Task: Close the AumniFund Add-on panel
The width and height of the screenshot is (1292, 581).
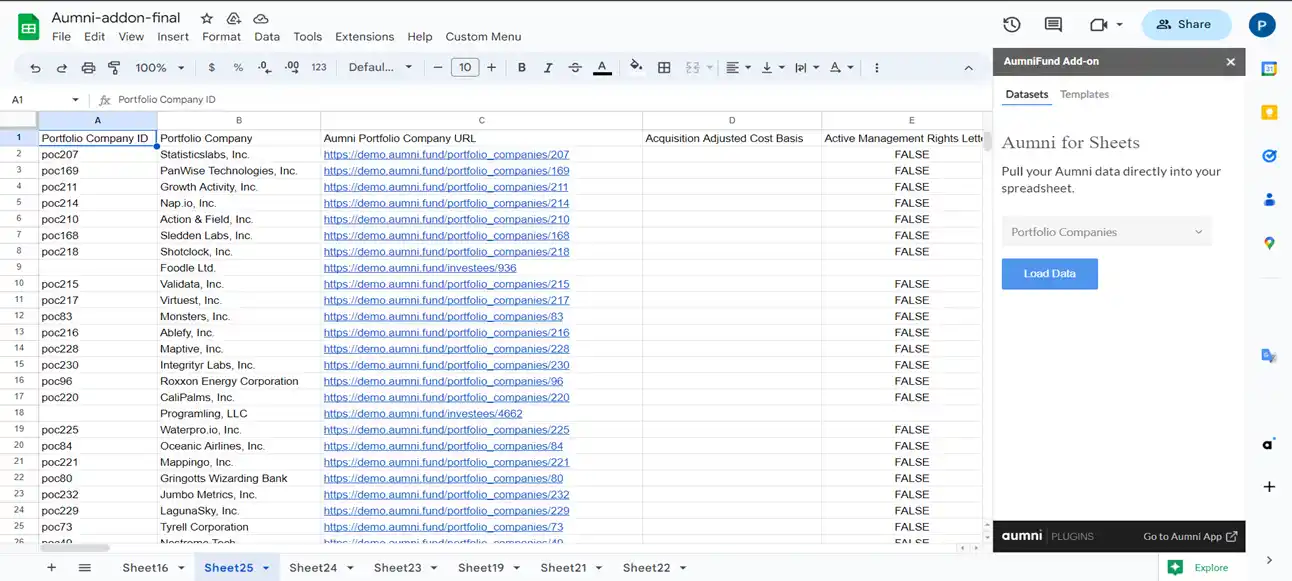Action: (1231, 62)
